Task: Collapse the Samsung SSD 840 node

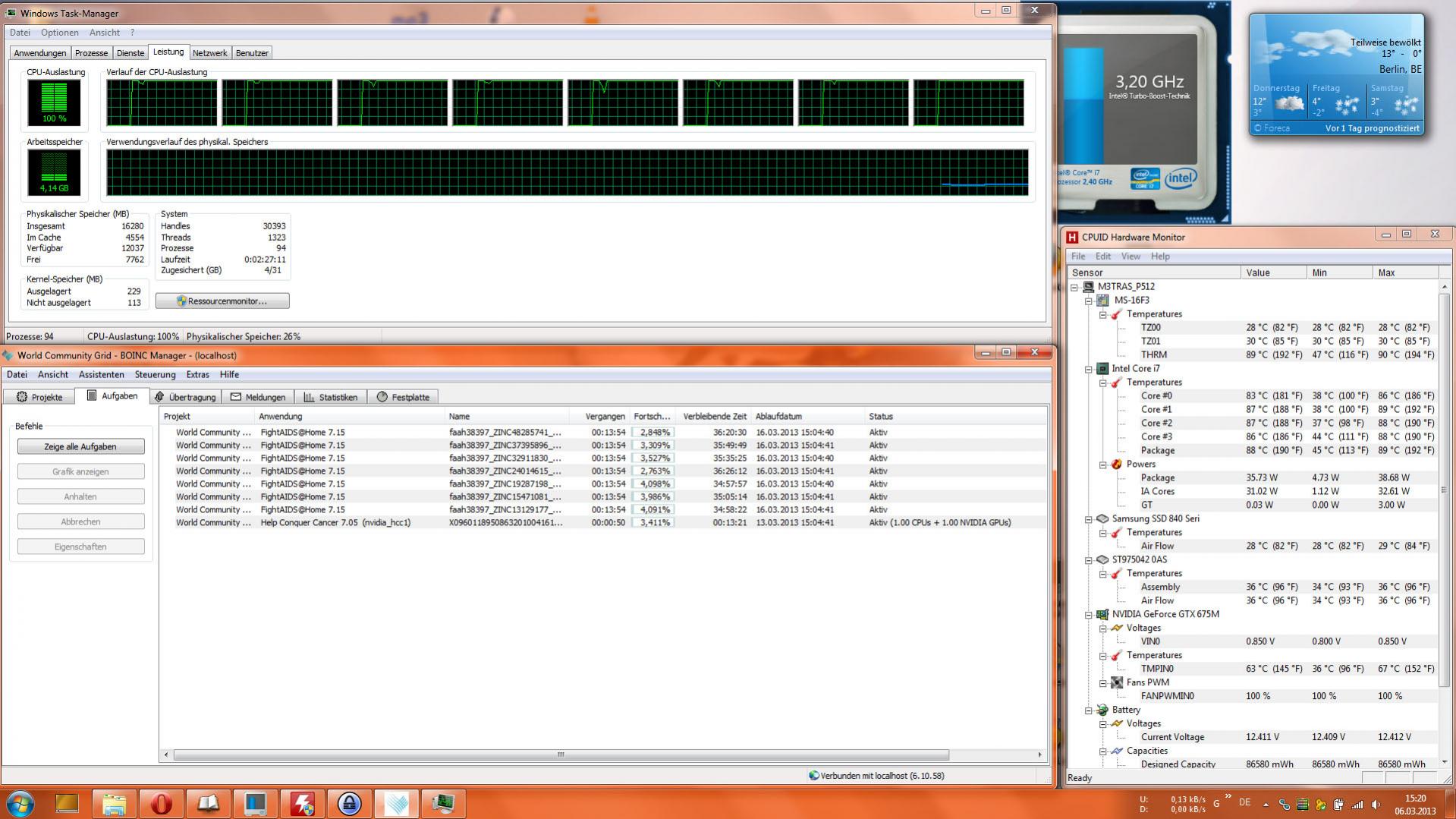Action: pos(1089,519)
